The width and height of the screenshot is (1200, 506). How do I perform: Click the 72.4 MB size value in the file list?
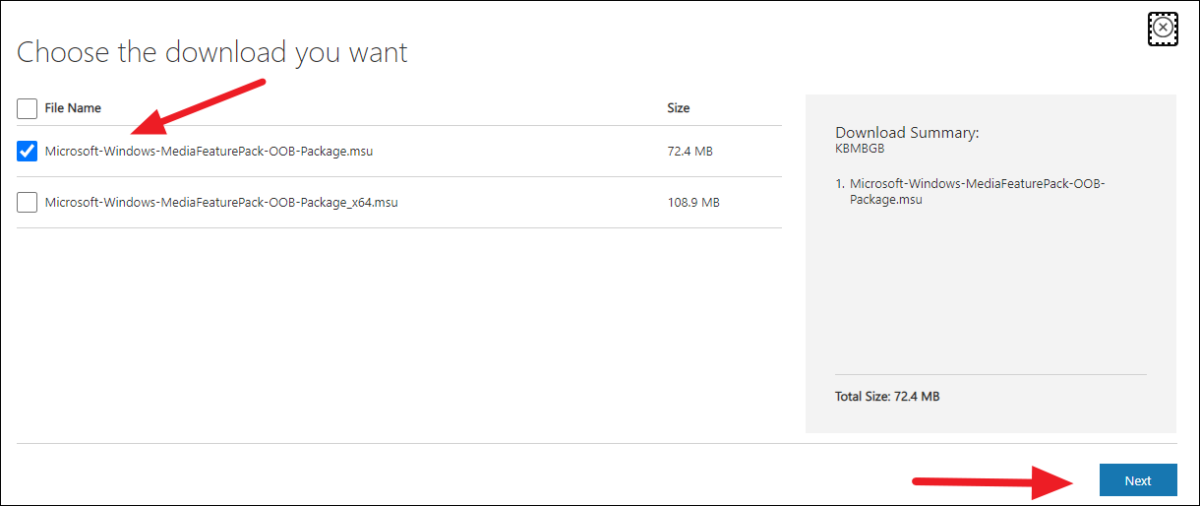(689, 151)
